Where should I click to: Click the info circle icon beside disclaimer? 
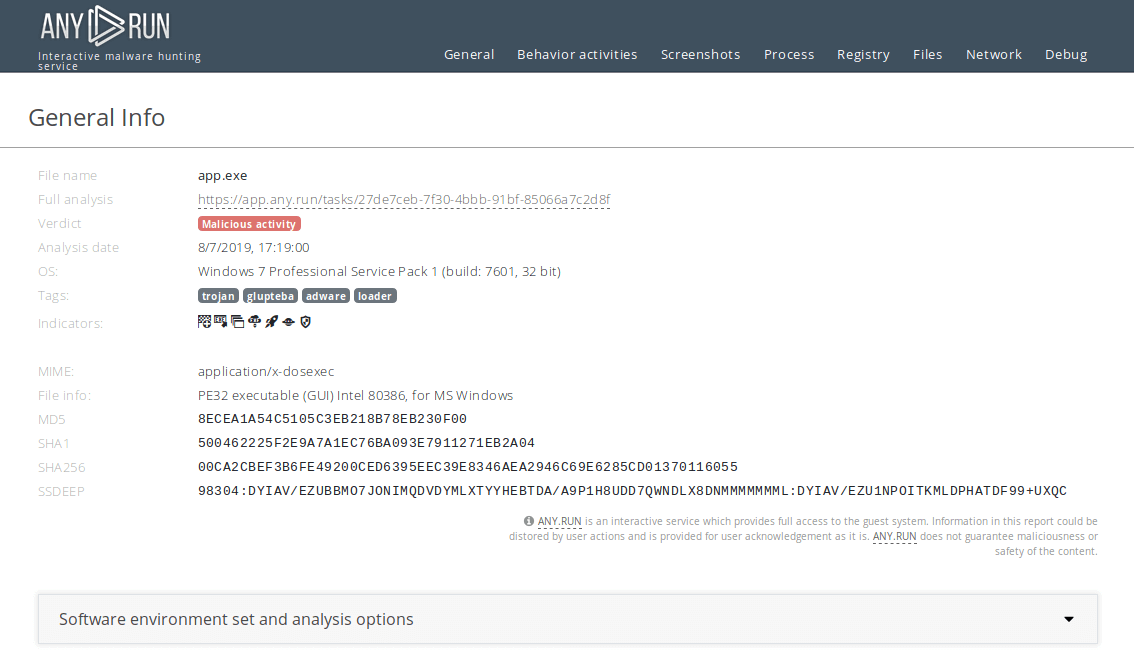(x=529, y=521)
